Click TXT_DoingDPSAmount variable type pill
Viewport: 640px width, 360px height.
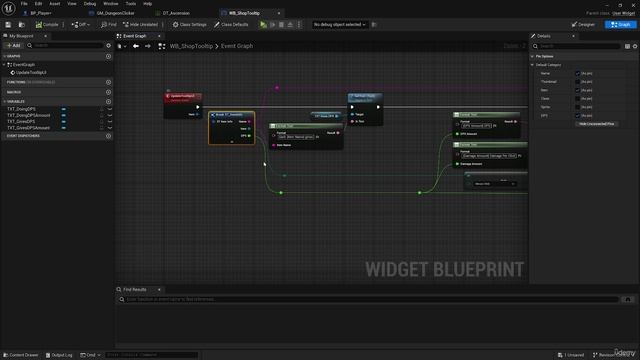[x=64, y=116]
